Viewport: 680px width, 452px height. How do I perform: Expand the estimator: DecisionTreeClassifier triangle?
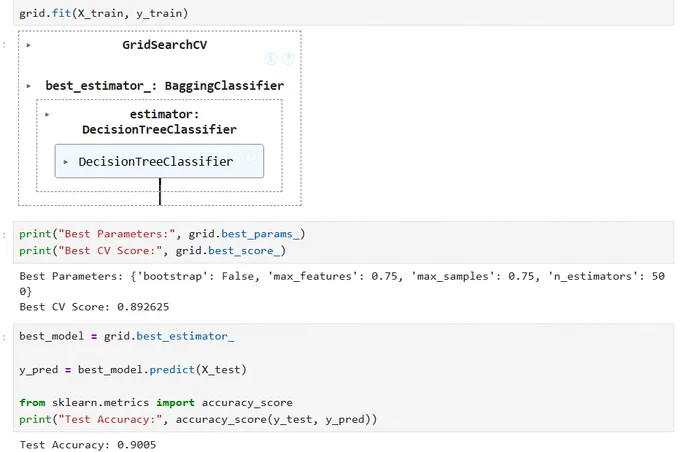pyautogui.click(x=47, y=115)
